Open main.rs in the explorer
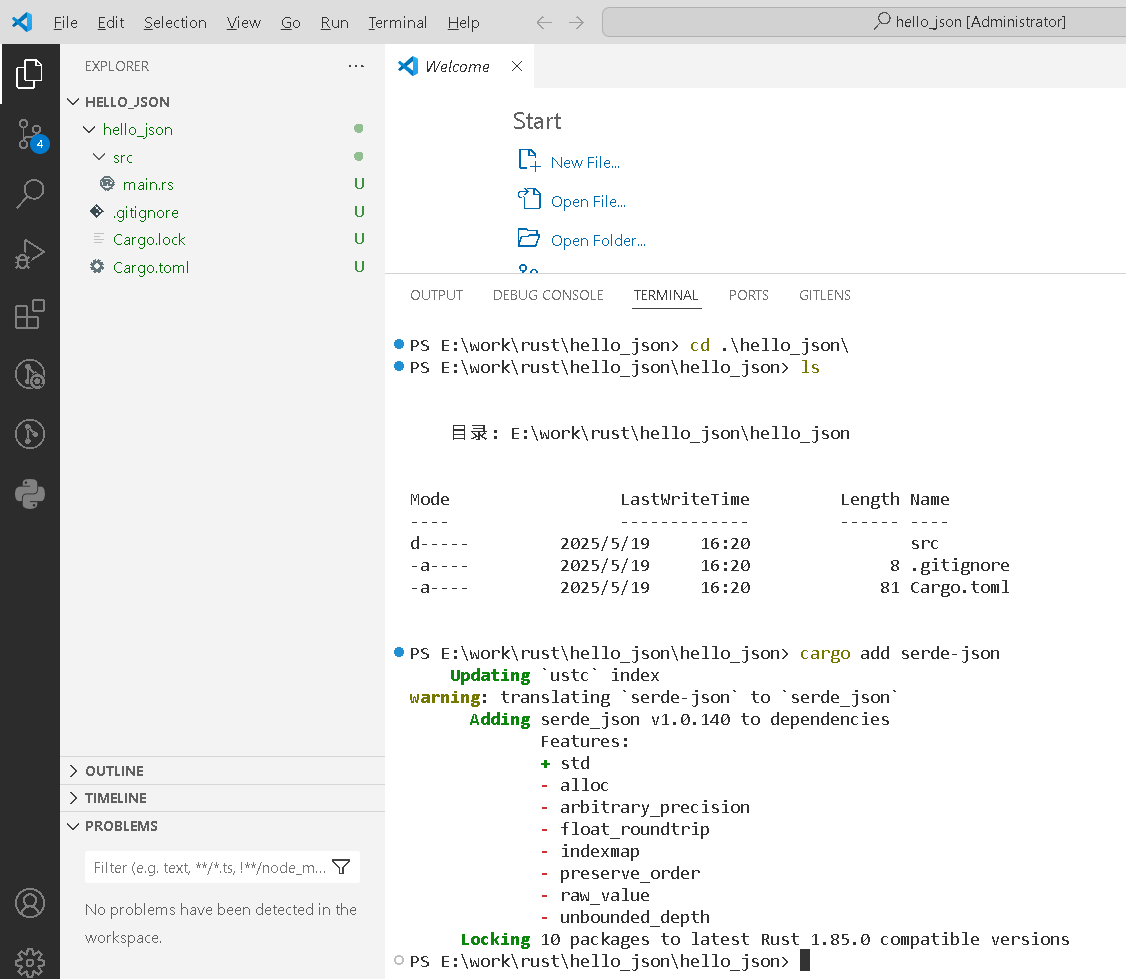Image resolution: width=1126 pixels, height=979 pixels. tap(148, 184)
